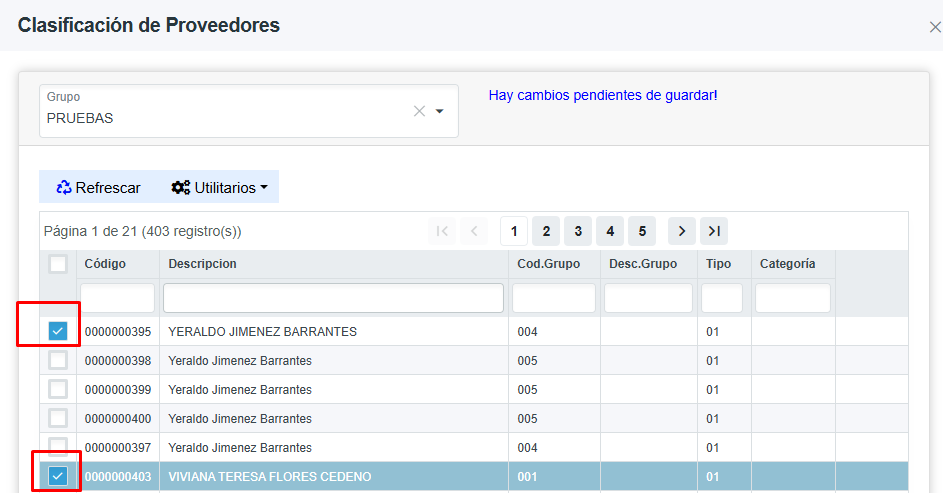Uncheck the row 0000000395 checkbox
The image size is (943, 493).
coord(58,331)
